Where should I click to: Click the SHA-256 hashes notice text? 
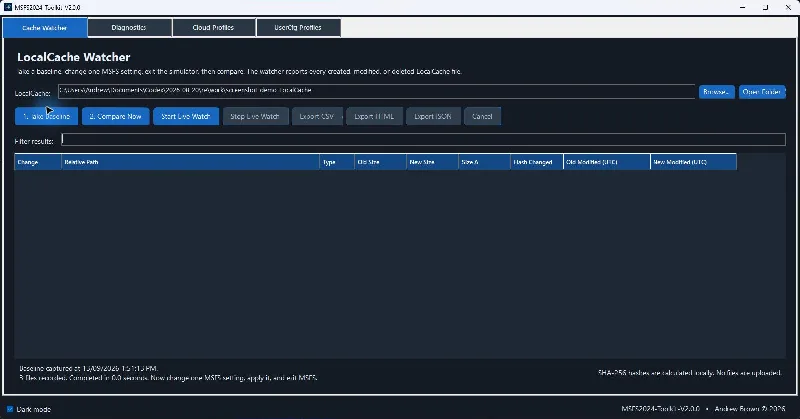(x=689, y=373)
